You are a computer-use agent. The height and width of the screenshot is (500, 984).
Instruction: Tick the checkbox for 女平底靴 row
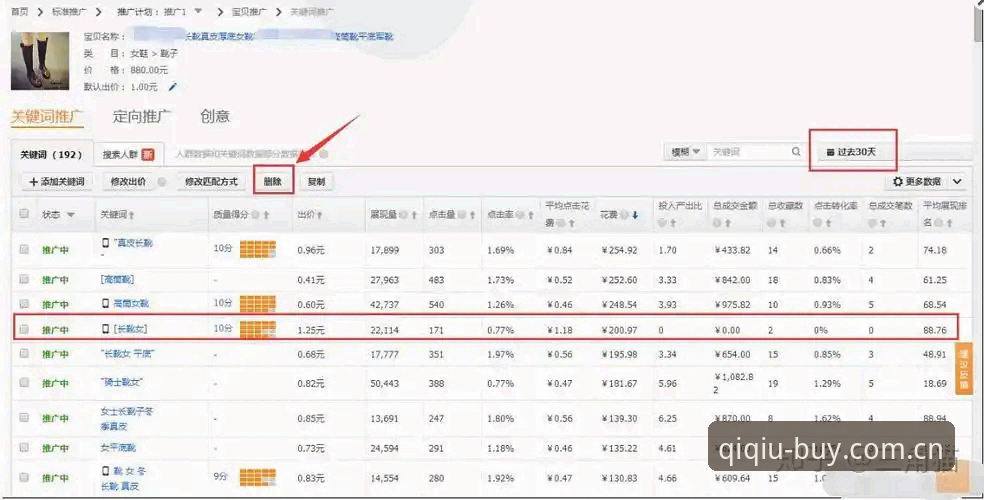[x=24, y=447]
